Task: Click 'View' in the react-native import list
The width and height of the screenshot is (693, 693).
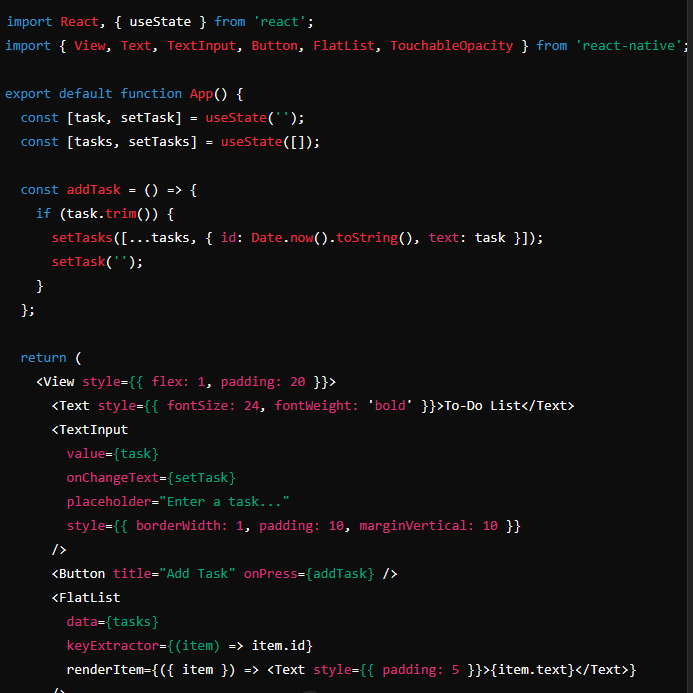Action: pyautogui.click(x=90, y=46)
